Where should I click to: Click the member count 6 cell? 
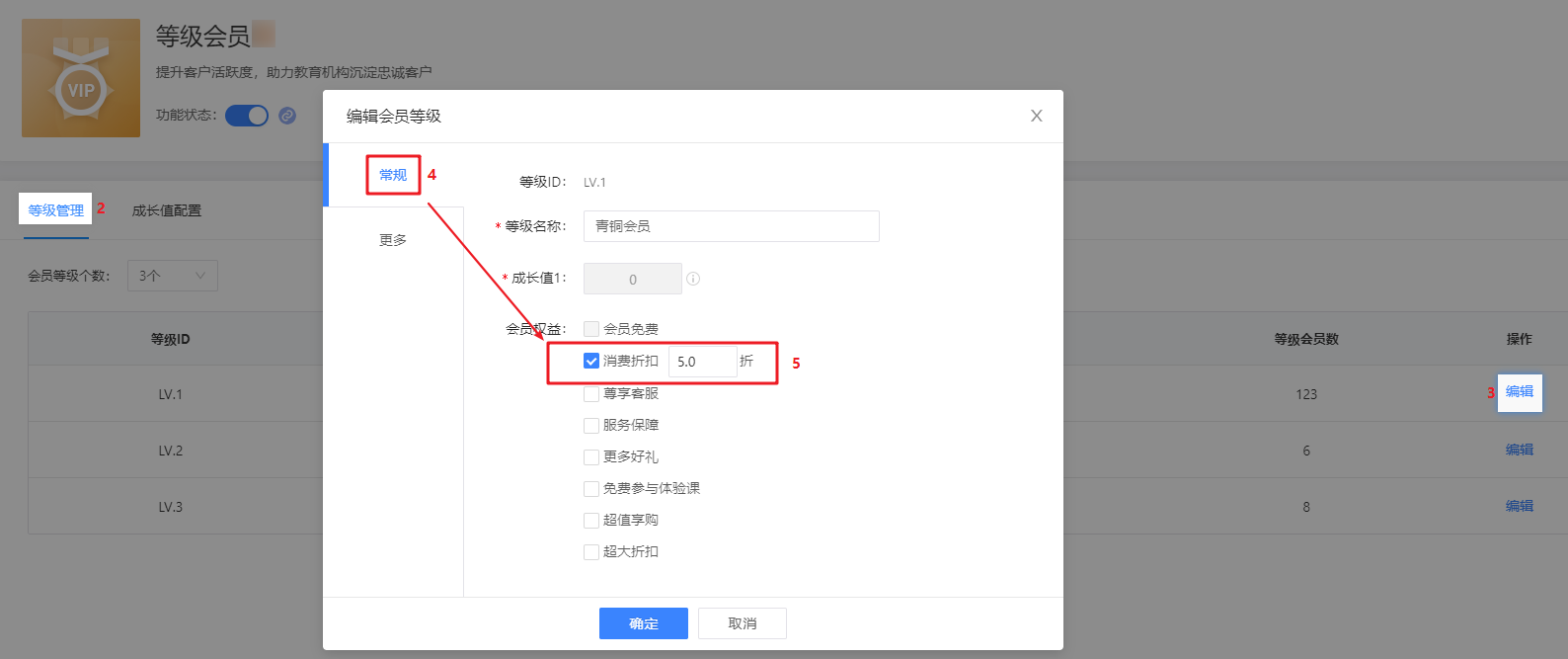[1306, 451]
